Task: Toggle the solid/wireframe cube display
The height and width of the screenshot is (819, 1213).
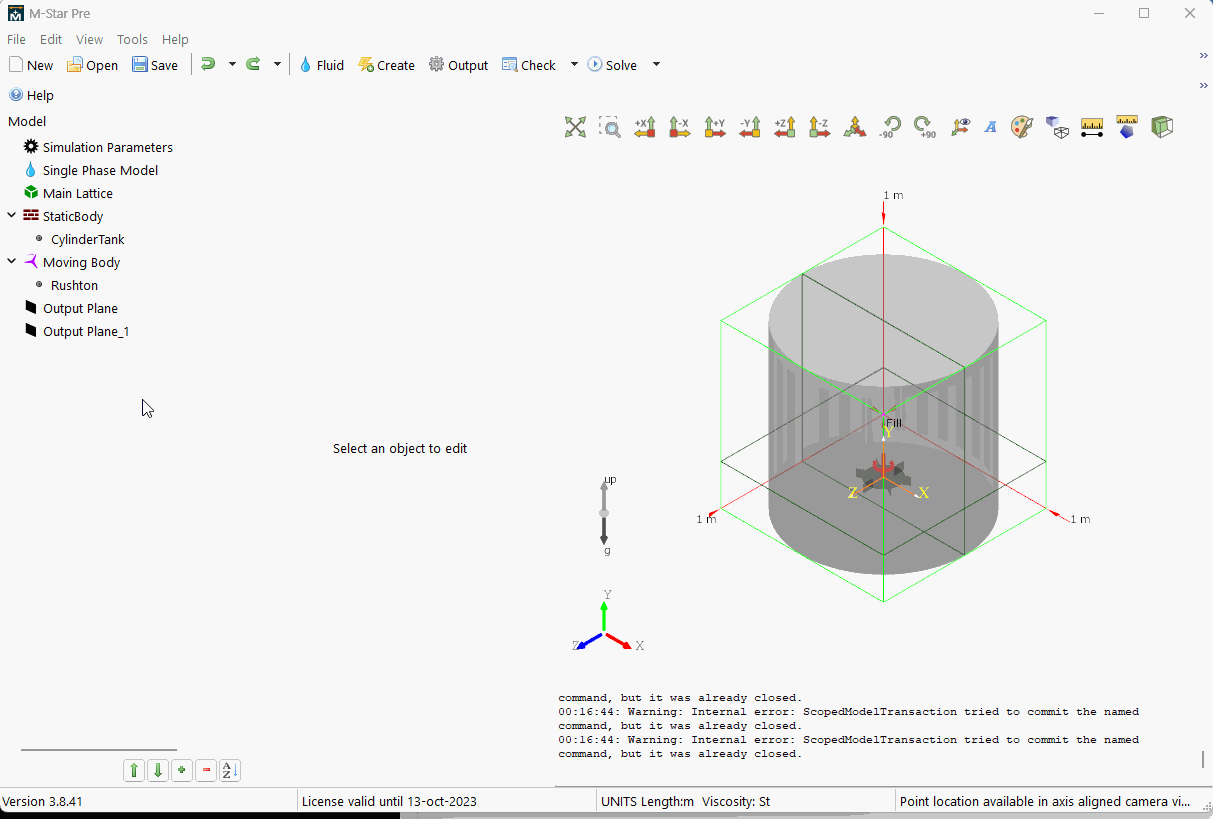Action: click(1057, 127)
